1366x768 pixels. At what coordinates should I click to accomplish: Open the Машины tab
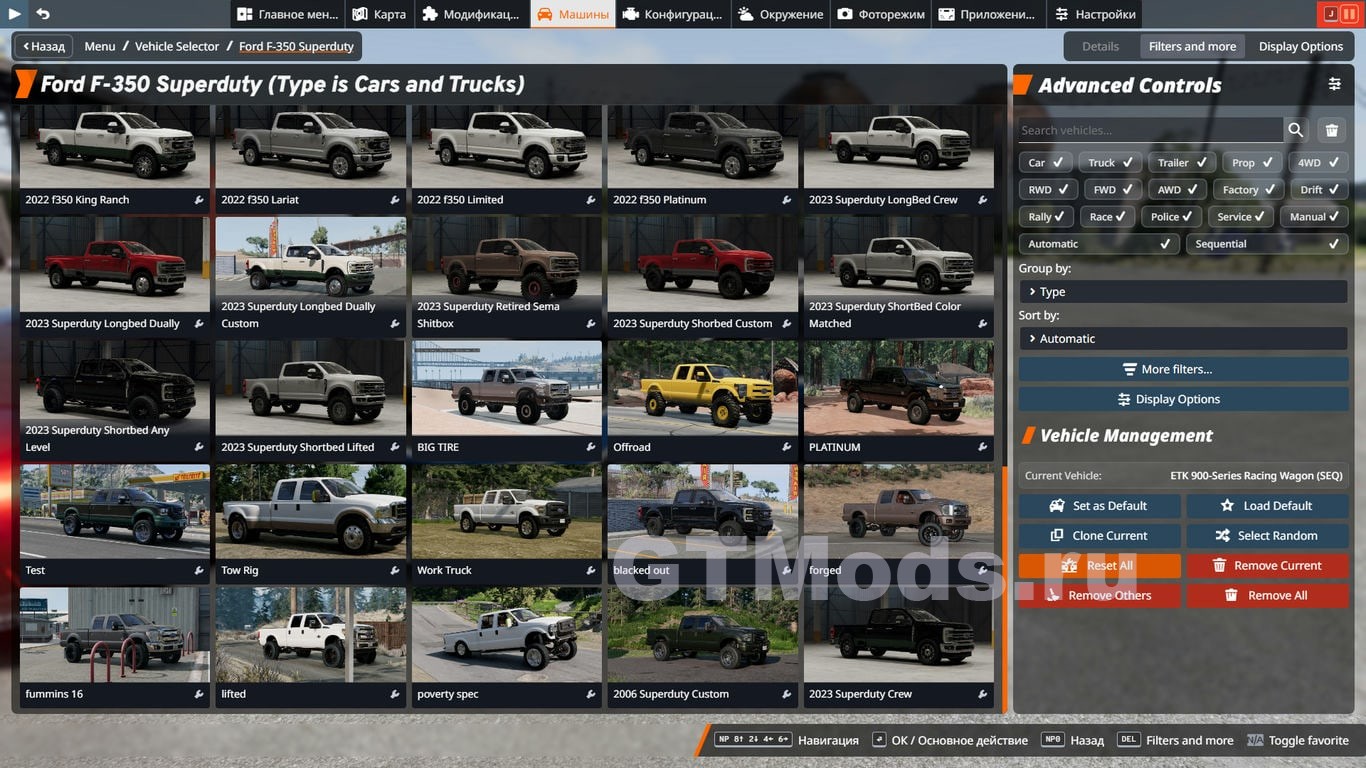click(x=573, y=14)
